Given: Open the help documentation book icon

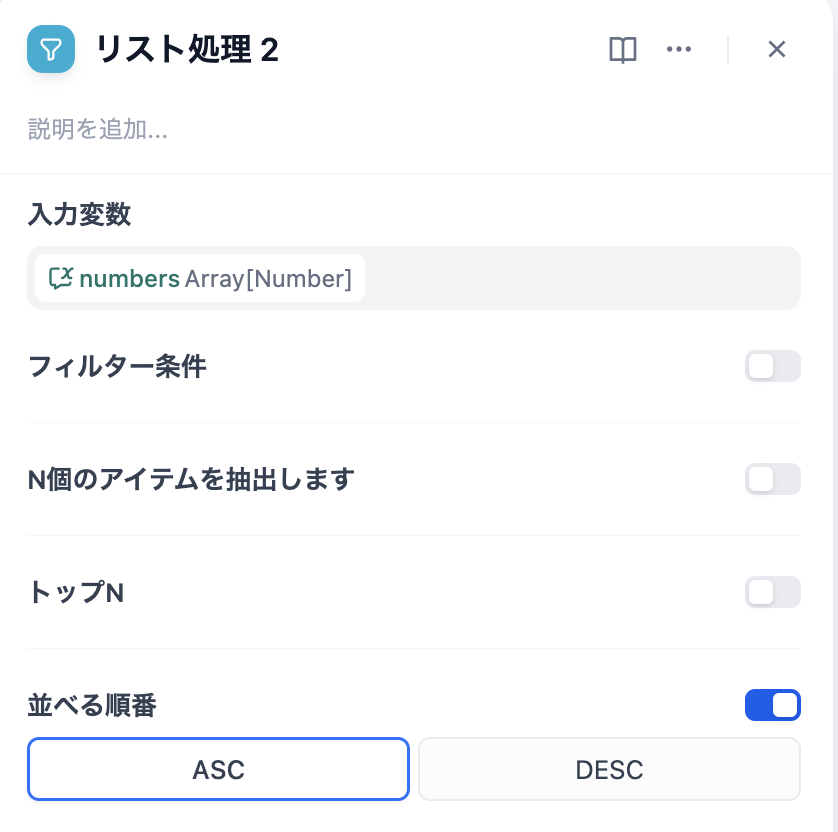Looking at the screenshot, I should click(623, 50).
